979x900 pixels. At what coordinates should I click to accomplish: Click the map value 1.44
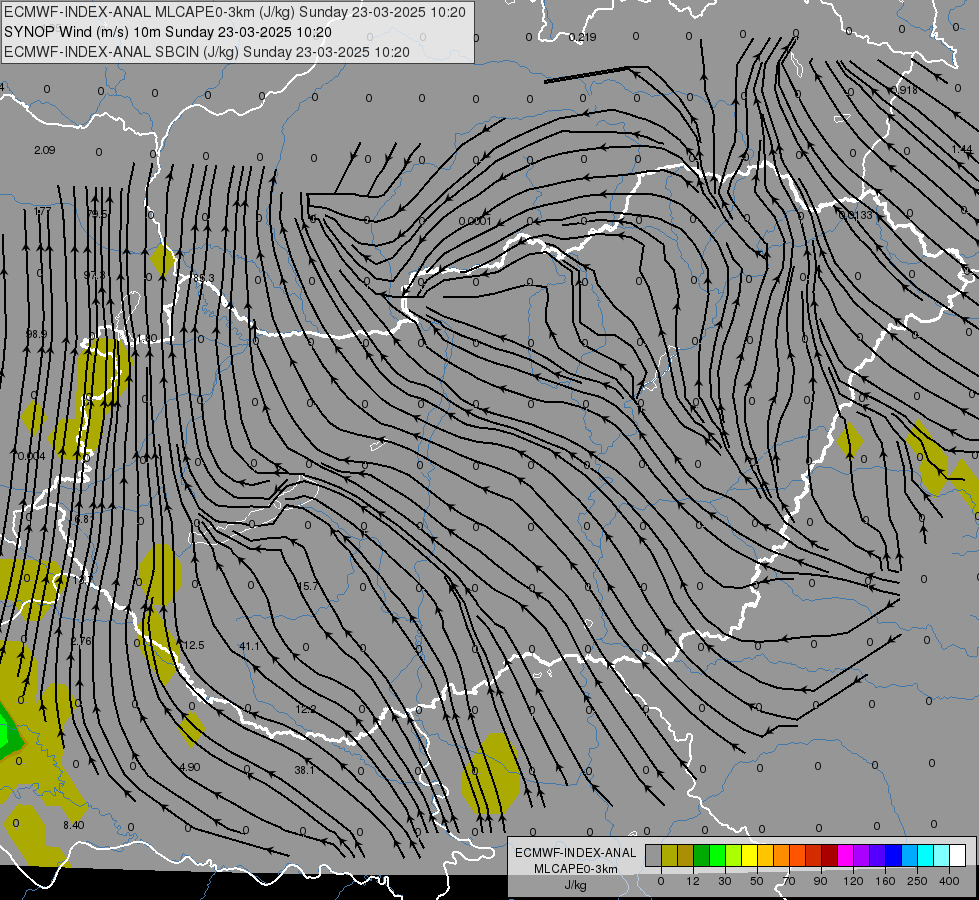coord(962,149)
